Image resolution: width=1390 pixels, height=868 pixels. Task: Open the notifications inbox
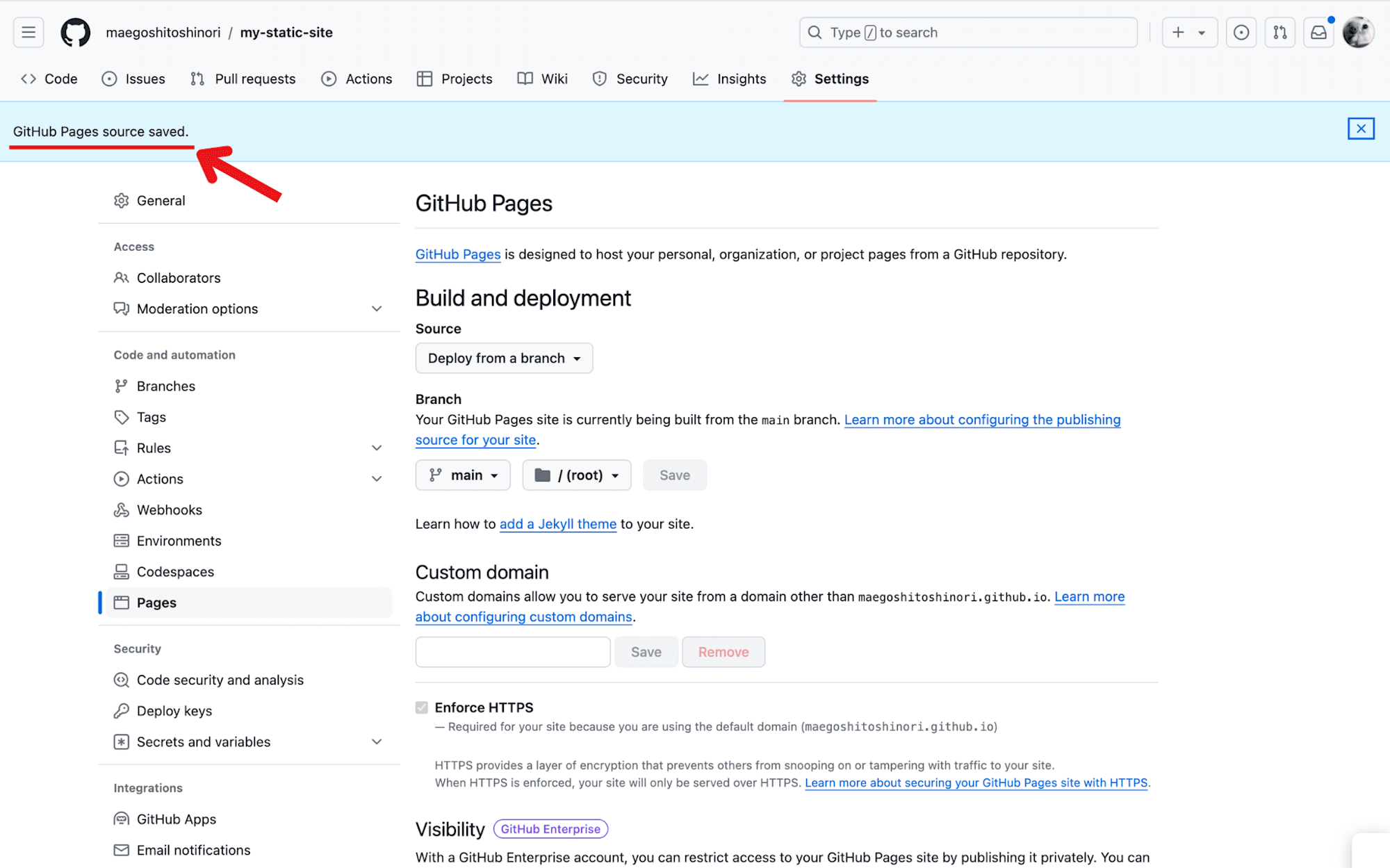[1319, 33]
